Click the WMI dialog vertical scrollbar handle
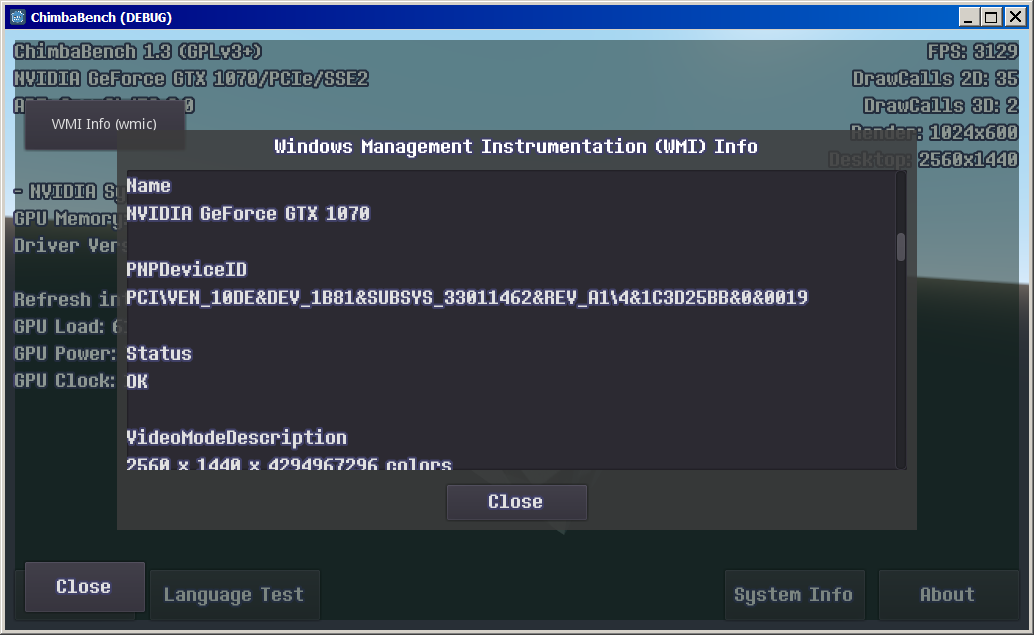 pyautogui.click(x=901, y=247)
